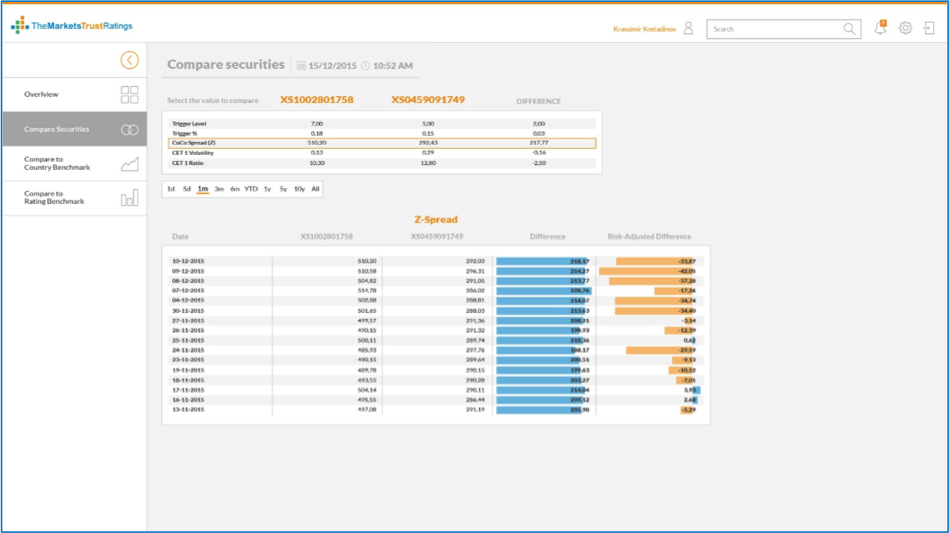Click blue difference bar for 10-12-2015
The width and height of the screenshot is (949, 533).
[x=542, y=261]
